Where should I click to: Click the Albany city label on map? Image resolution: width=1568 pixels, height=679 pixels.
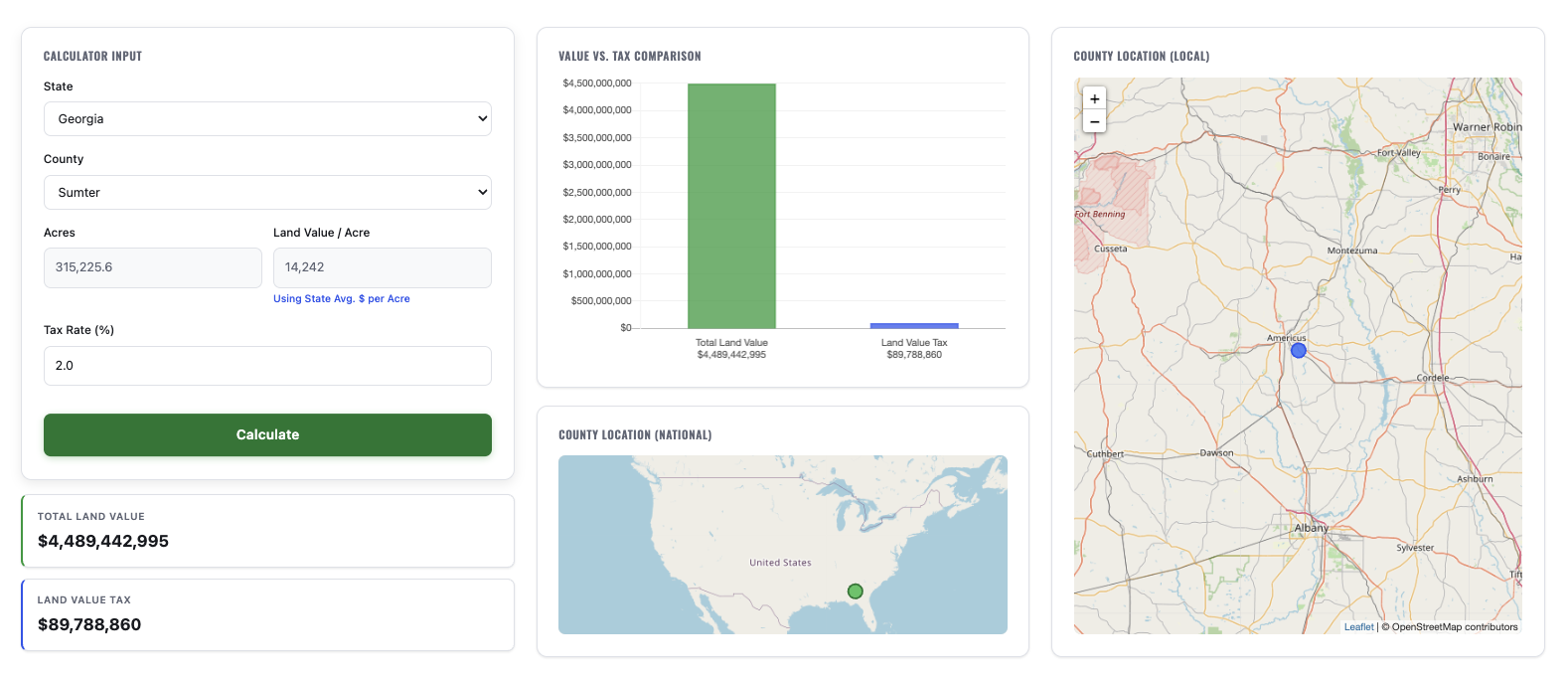1311,528
